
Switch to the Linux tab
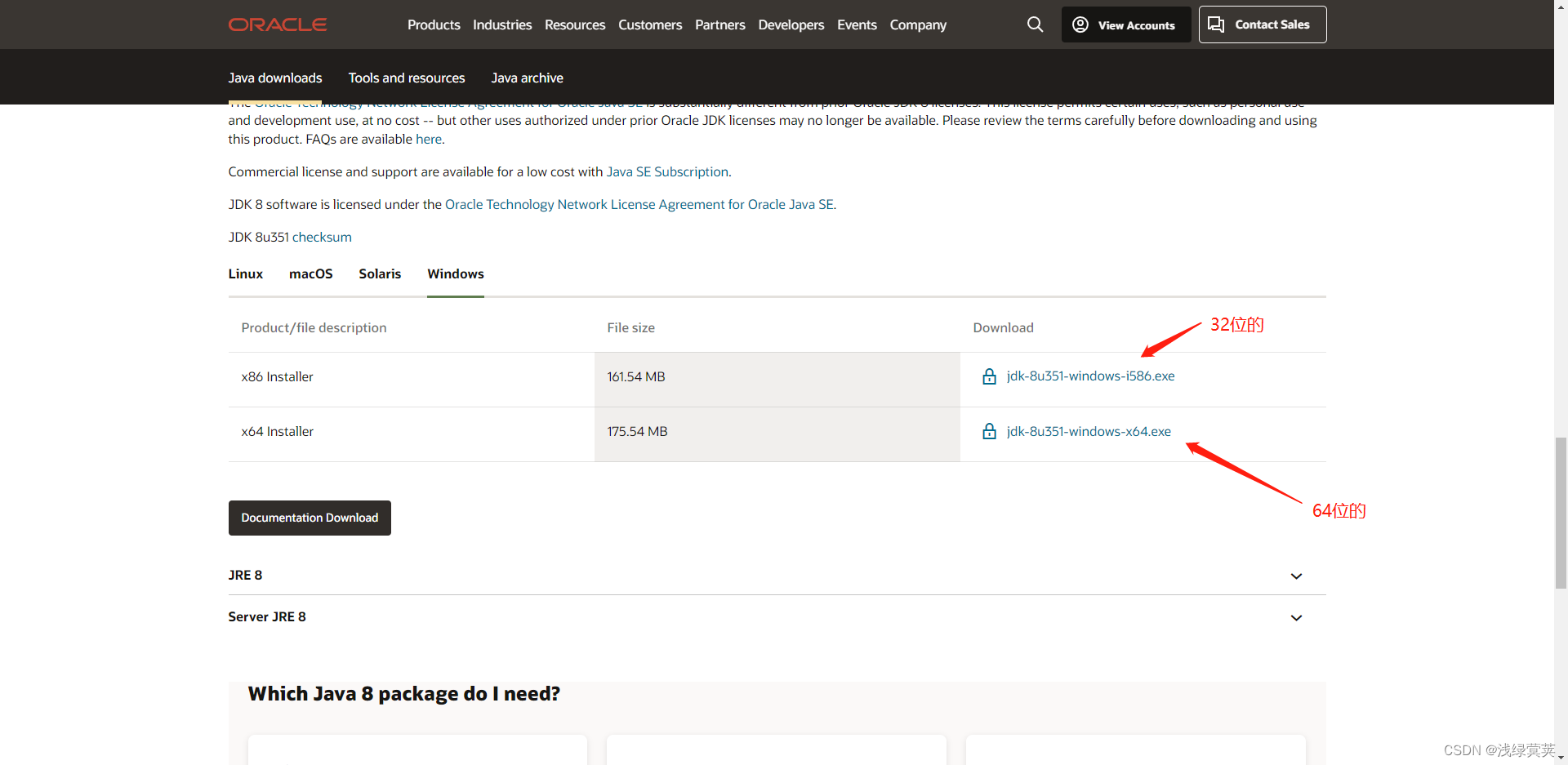pyautogui.click(x=246, y=274)
